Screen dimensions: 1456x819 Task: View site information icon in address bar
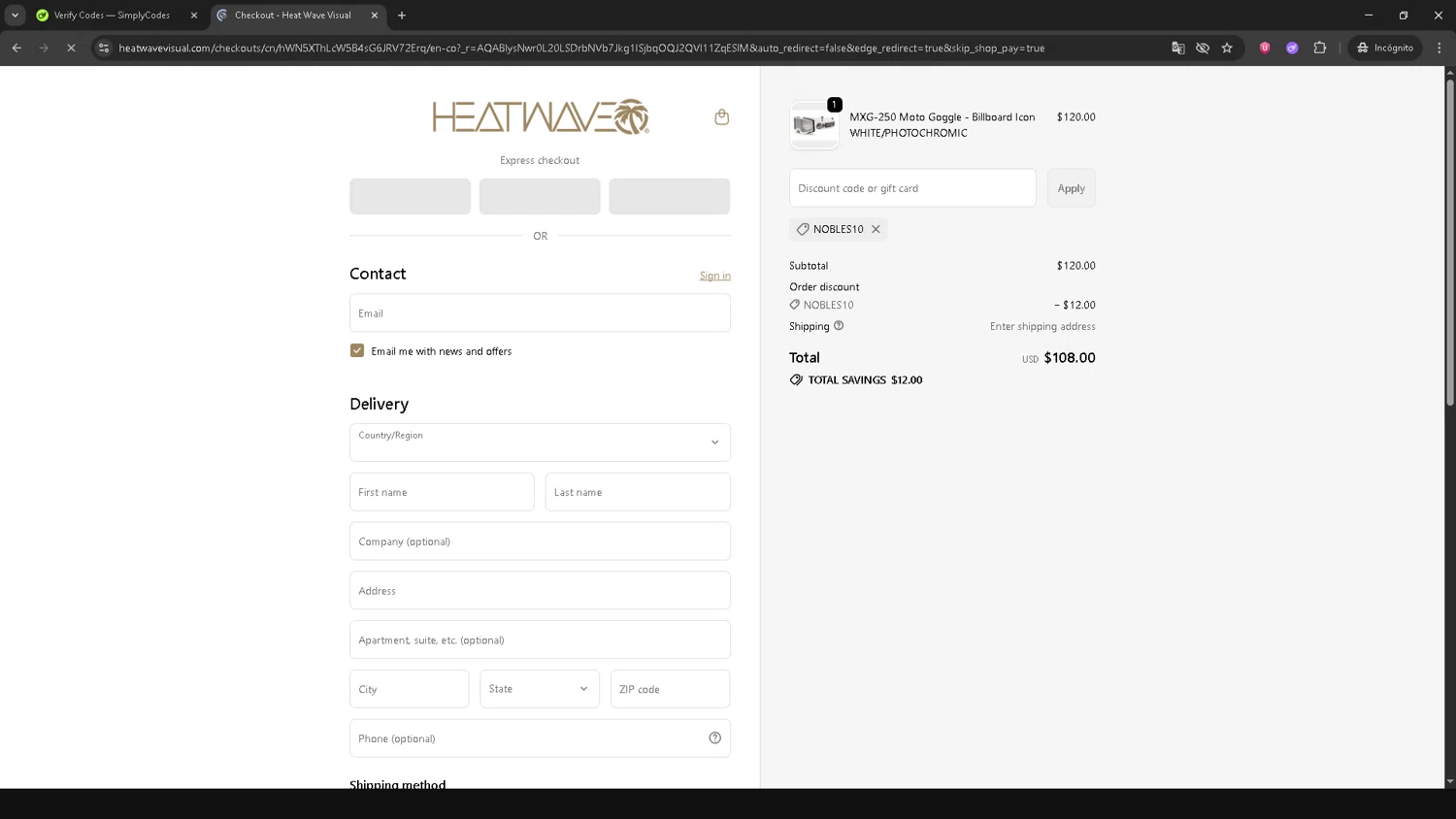click(x=104, y=48)
